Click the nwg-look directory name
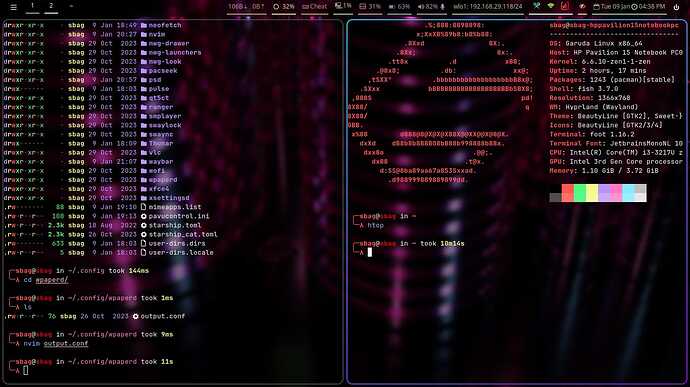Viewport: 690px width, 387px height. click(x=165, y=62)
